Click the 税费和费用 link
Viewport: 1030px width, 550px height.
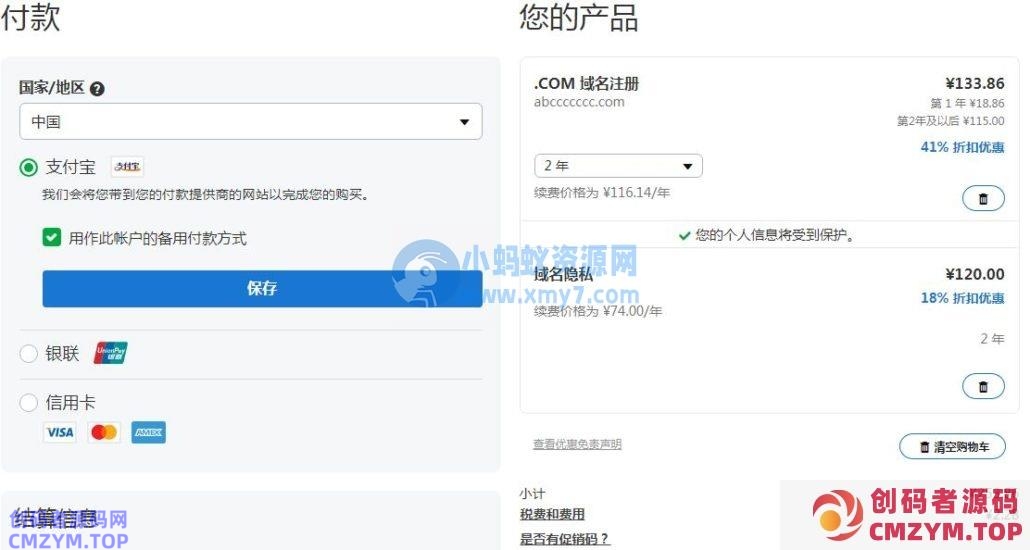pyautogui.click(x=552, y=514)
